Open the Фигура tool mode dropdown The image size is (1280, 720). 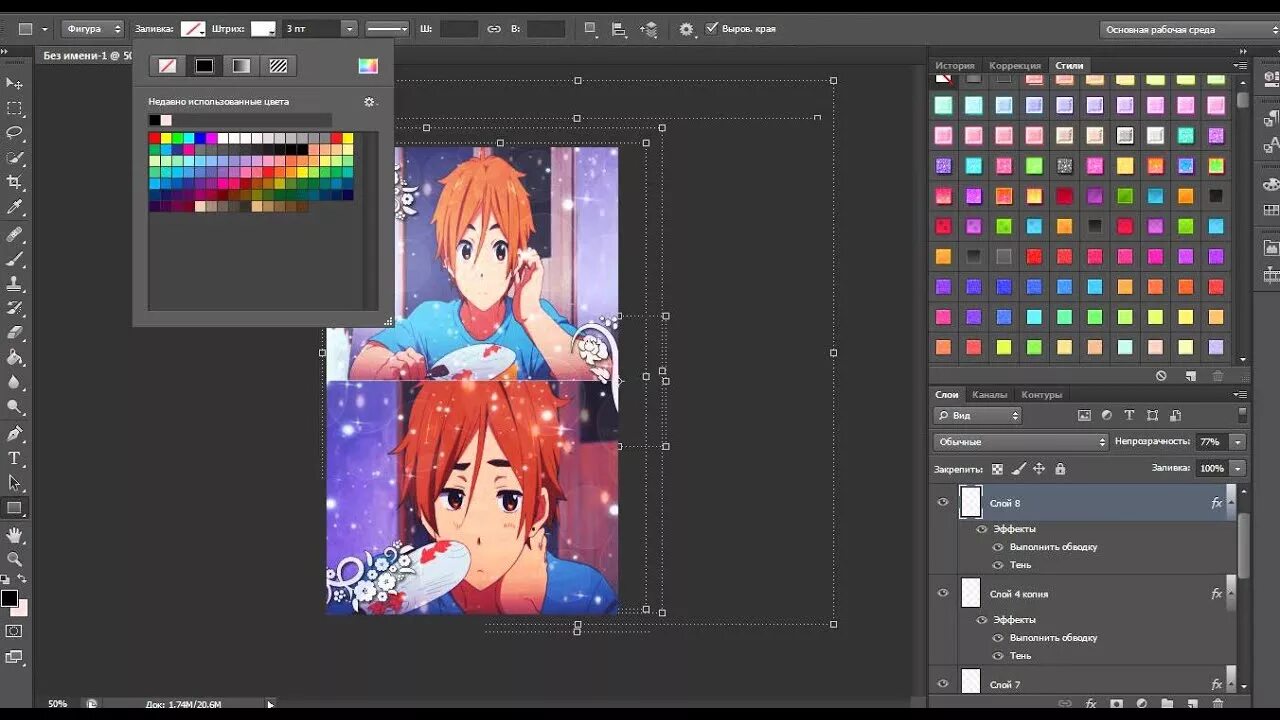click(x=92, y=29)
